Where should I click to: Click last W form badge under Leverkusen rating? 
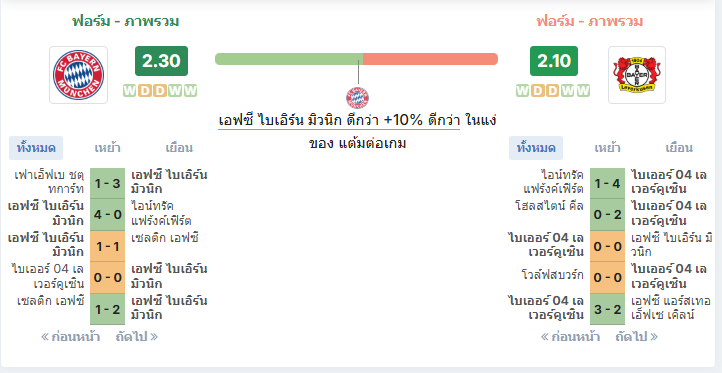[x=583, y=91]
